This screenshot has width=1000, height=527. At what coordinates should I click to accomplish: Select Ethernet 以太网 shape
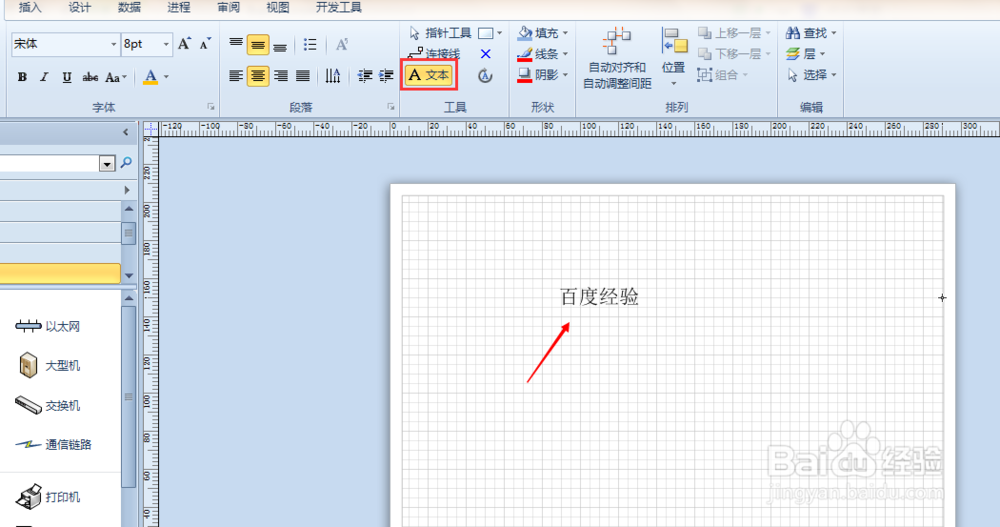48,327
